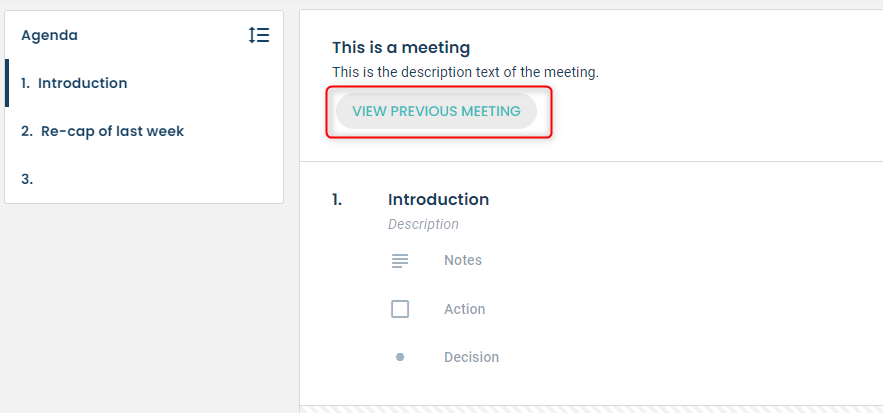This screenshot has height=413, width=883.
Task: Select Introduction in the agenda sidebar
Action: 74,83
